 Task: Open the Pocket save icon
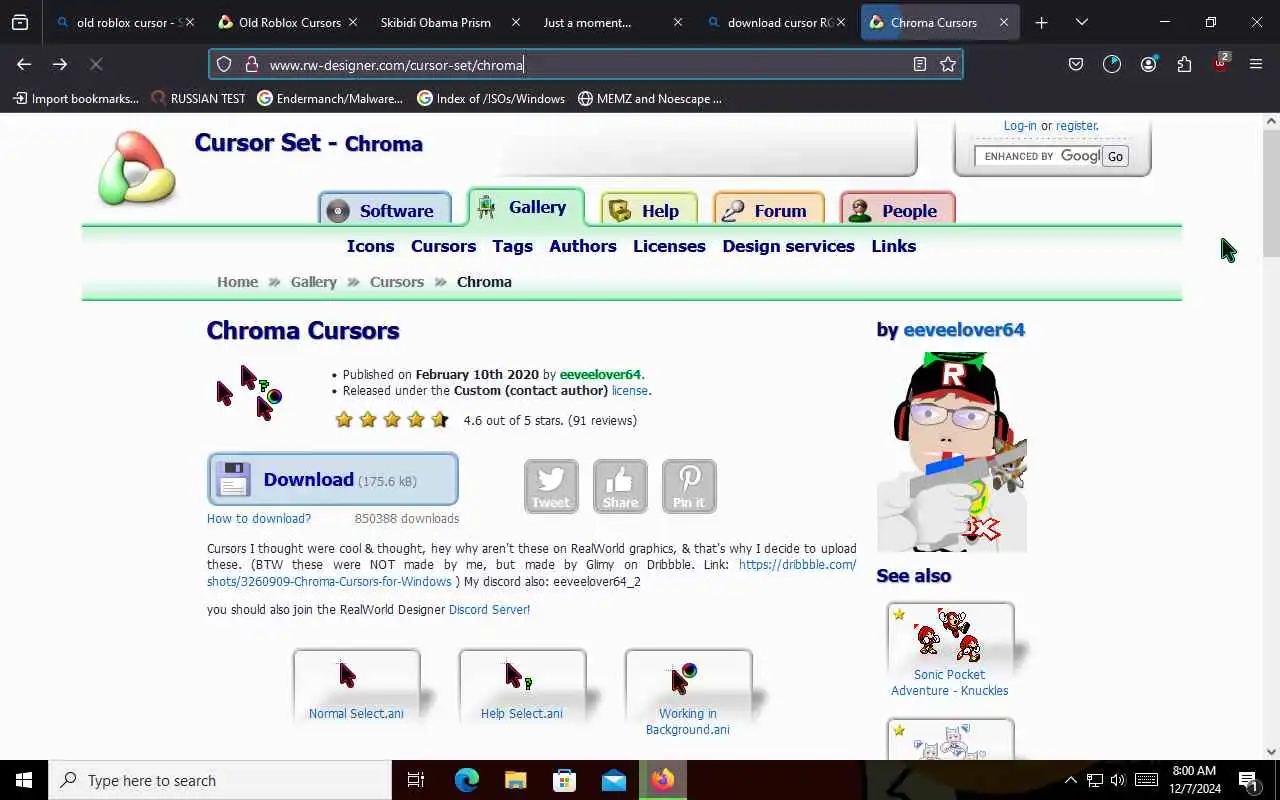coord(1076,64)
